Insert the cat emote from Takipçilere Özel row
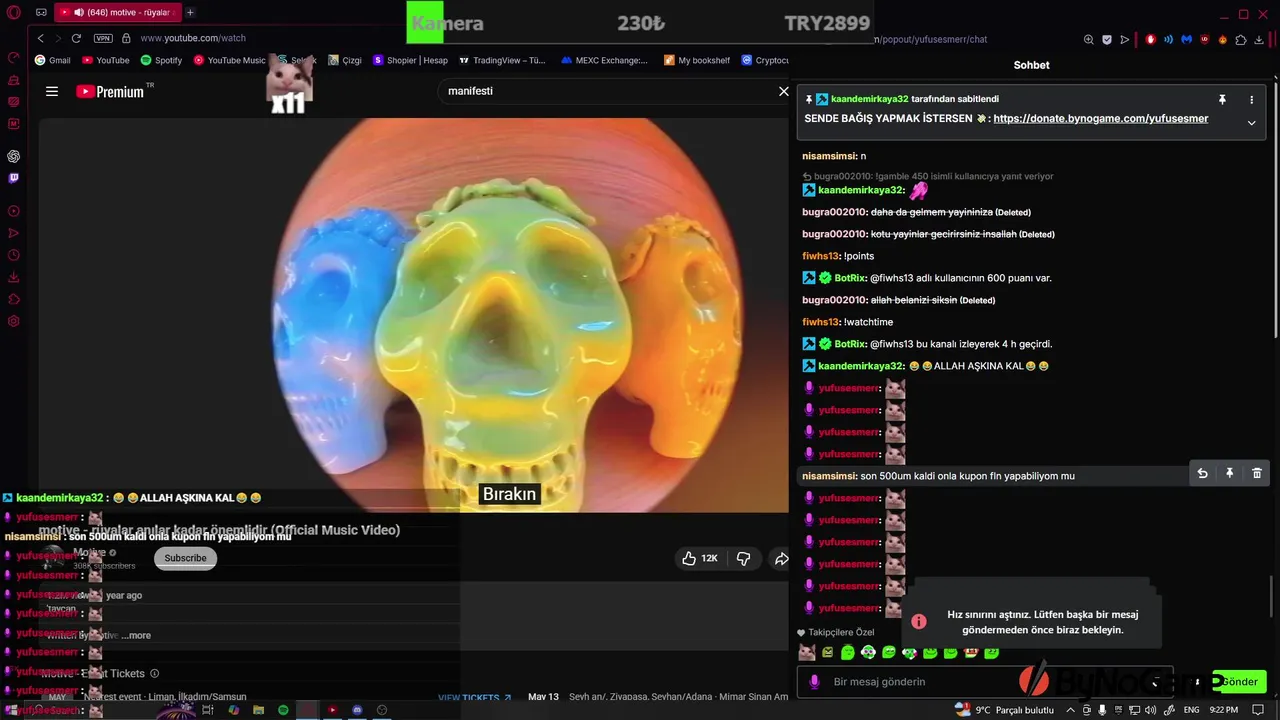The image size is (1280, 720). pos(806,652)
